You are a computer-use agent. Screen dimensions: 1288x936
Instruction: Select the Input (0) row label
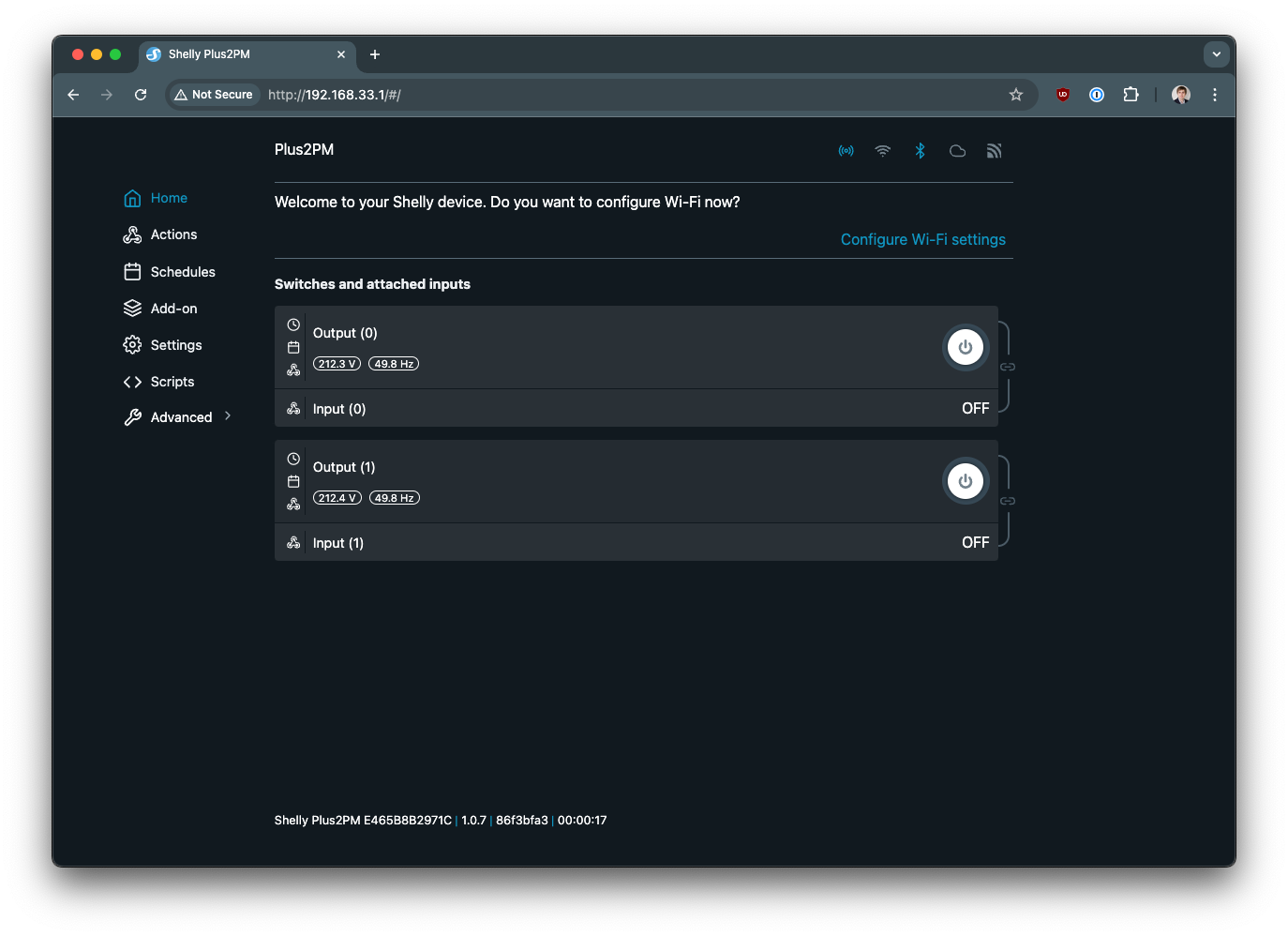pyautogui.click(x=339, y=409)
